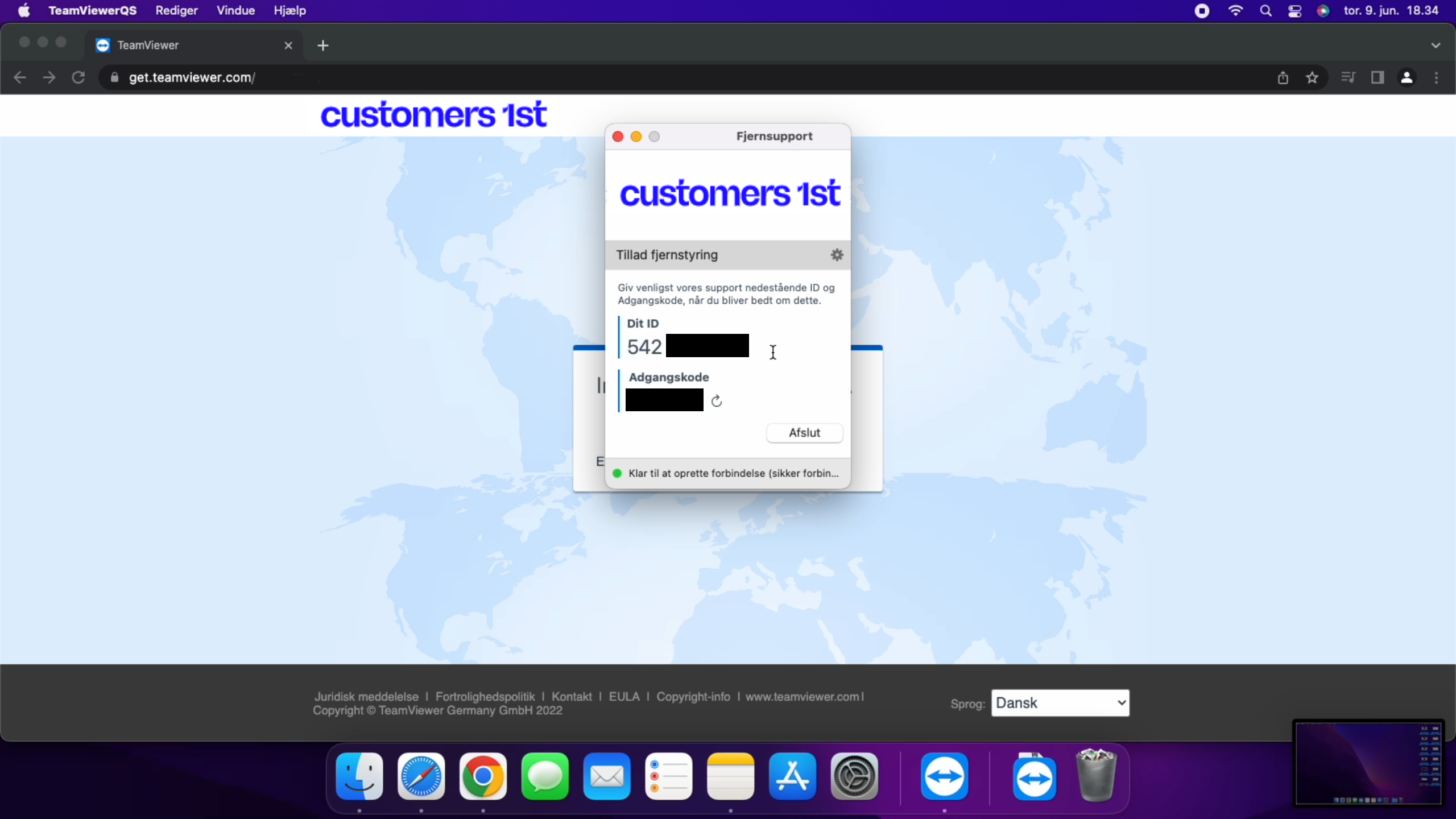This screenshot has height=819, width=1456.
Task: Open the Juridisk meddelelse link
Action: click(x=366, y=697)
